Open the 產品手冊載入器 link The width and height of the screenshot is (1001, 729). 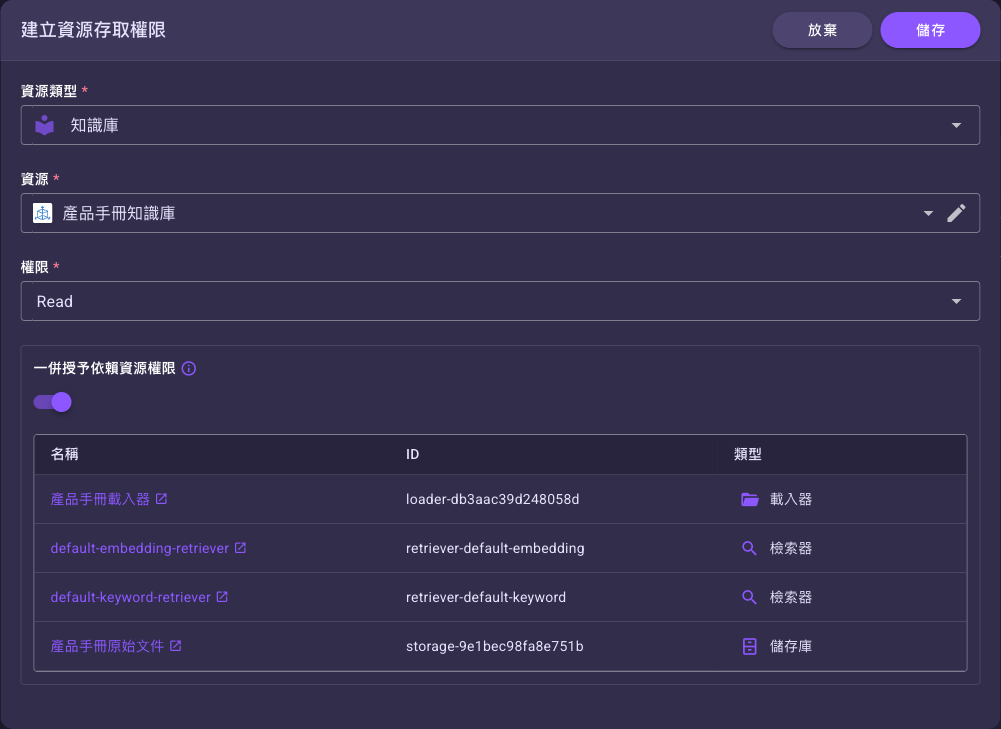100,499
